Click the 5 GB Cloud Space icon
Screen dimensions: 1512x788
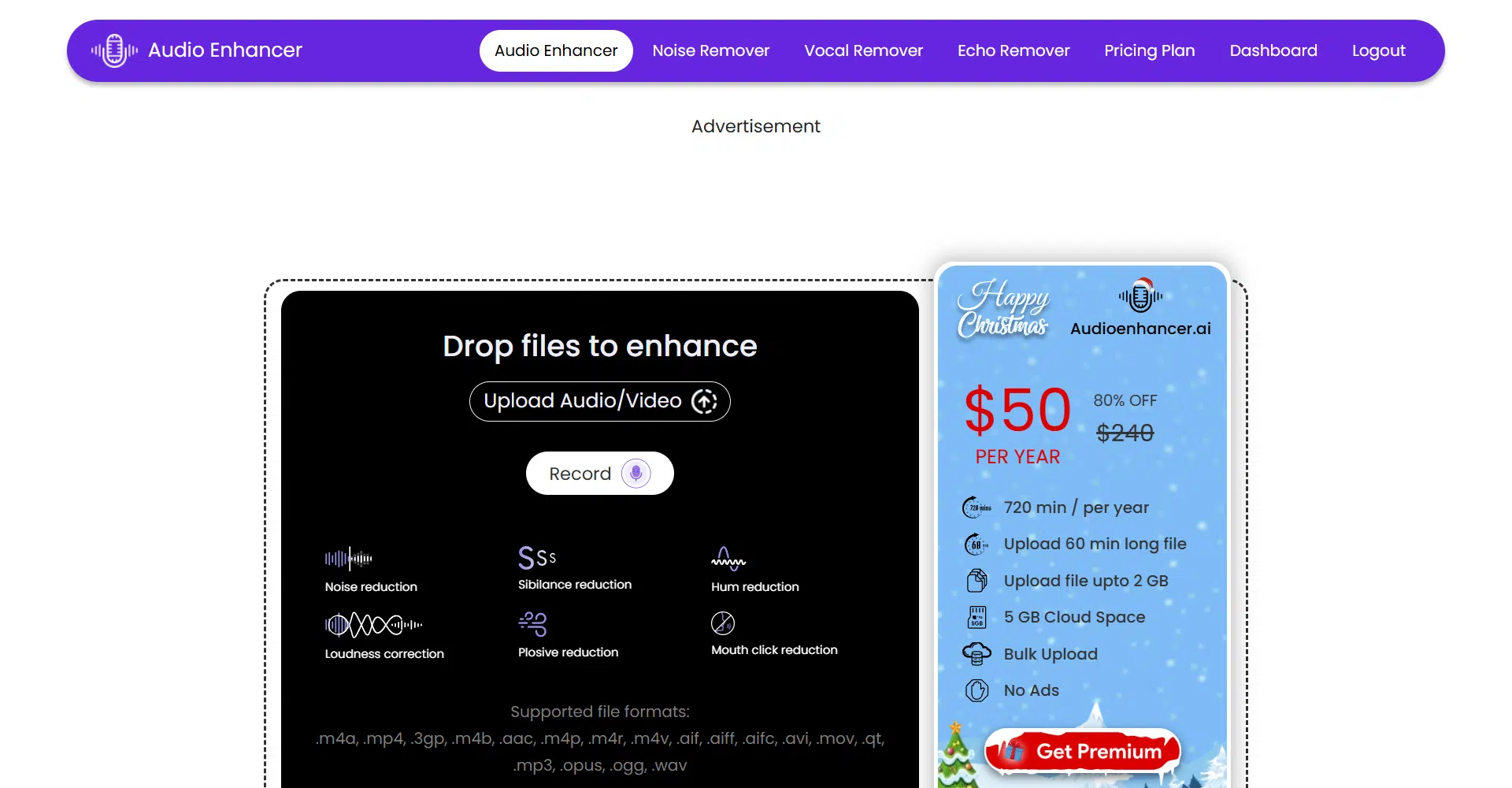[976, 617]
